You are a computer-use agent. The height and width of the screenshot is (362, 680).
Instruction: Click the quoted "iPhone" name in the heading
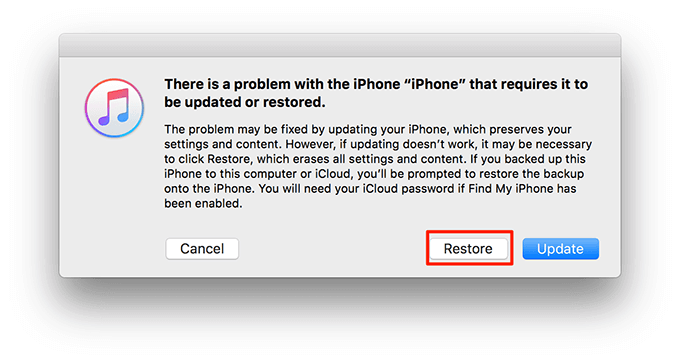[x=434, y=84]
